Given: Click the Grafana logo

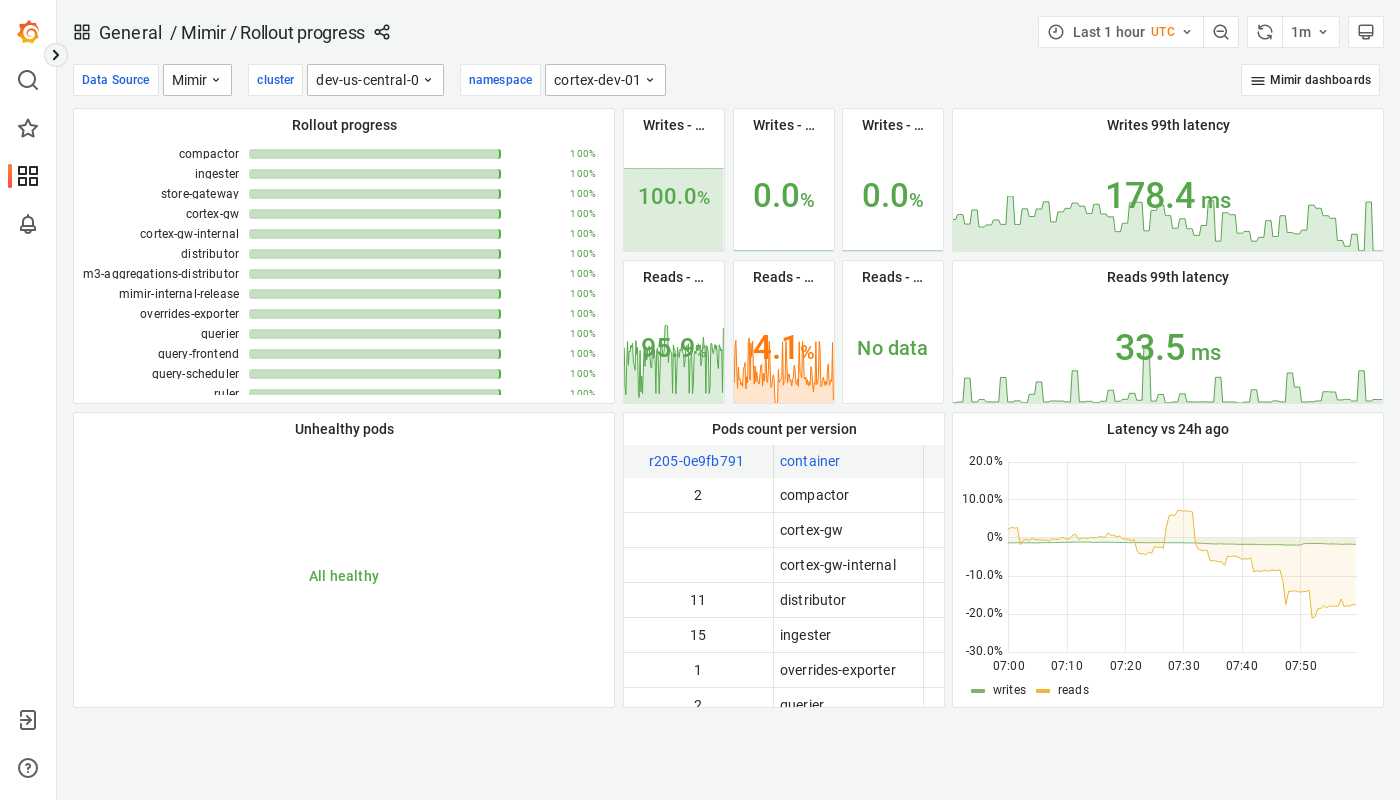Looking at the screenshot, I should (27, 31).
